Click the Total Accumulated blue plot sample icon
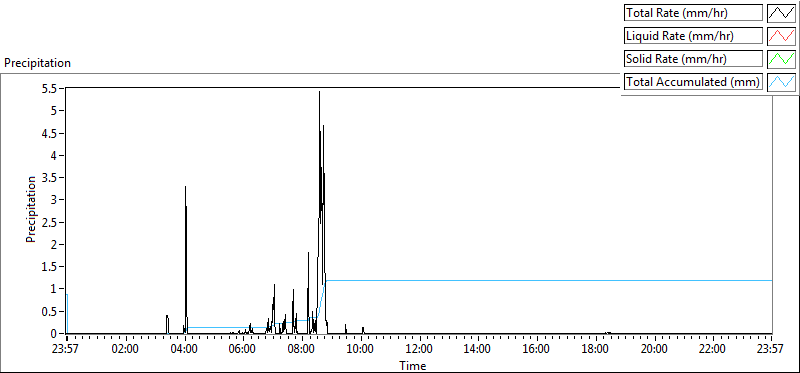 pos(782,82)
